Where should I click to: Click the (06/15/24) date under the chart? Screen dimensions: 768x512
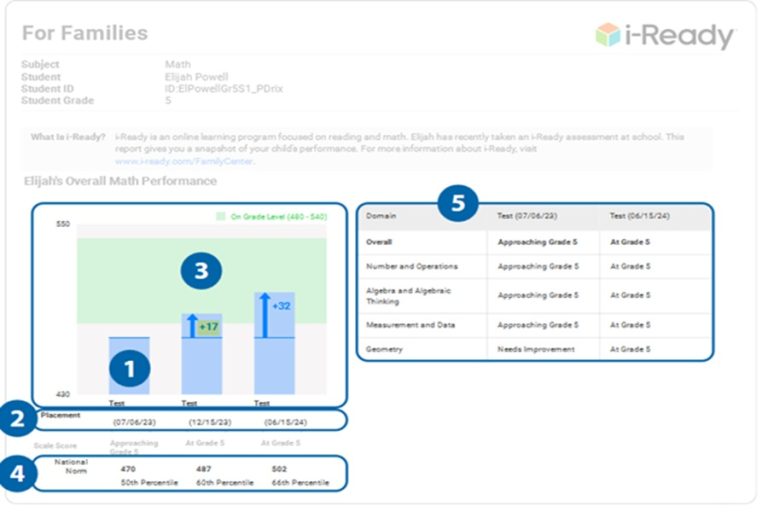286,422
